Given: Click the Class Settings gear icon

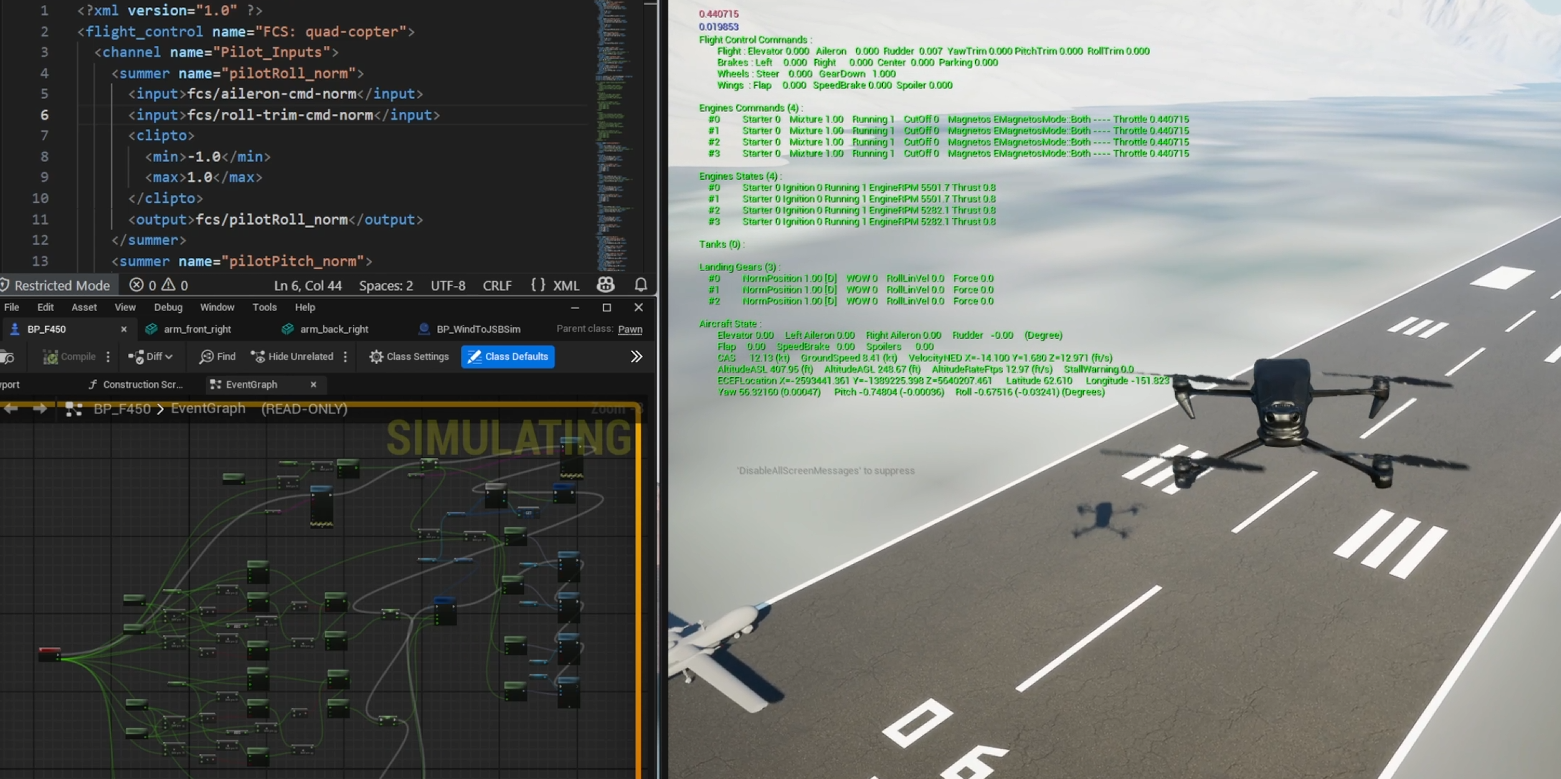Looking at the screenshot, I should [x=376, y=356].
